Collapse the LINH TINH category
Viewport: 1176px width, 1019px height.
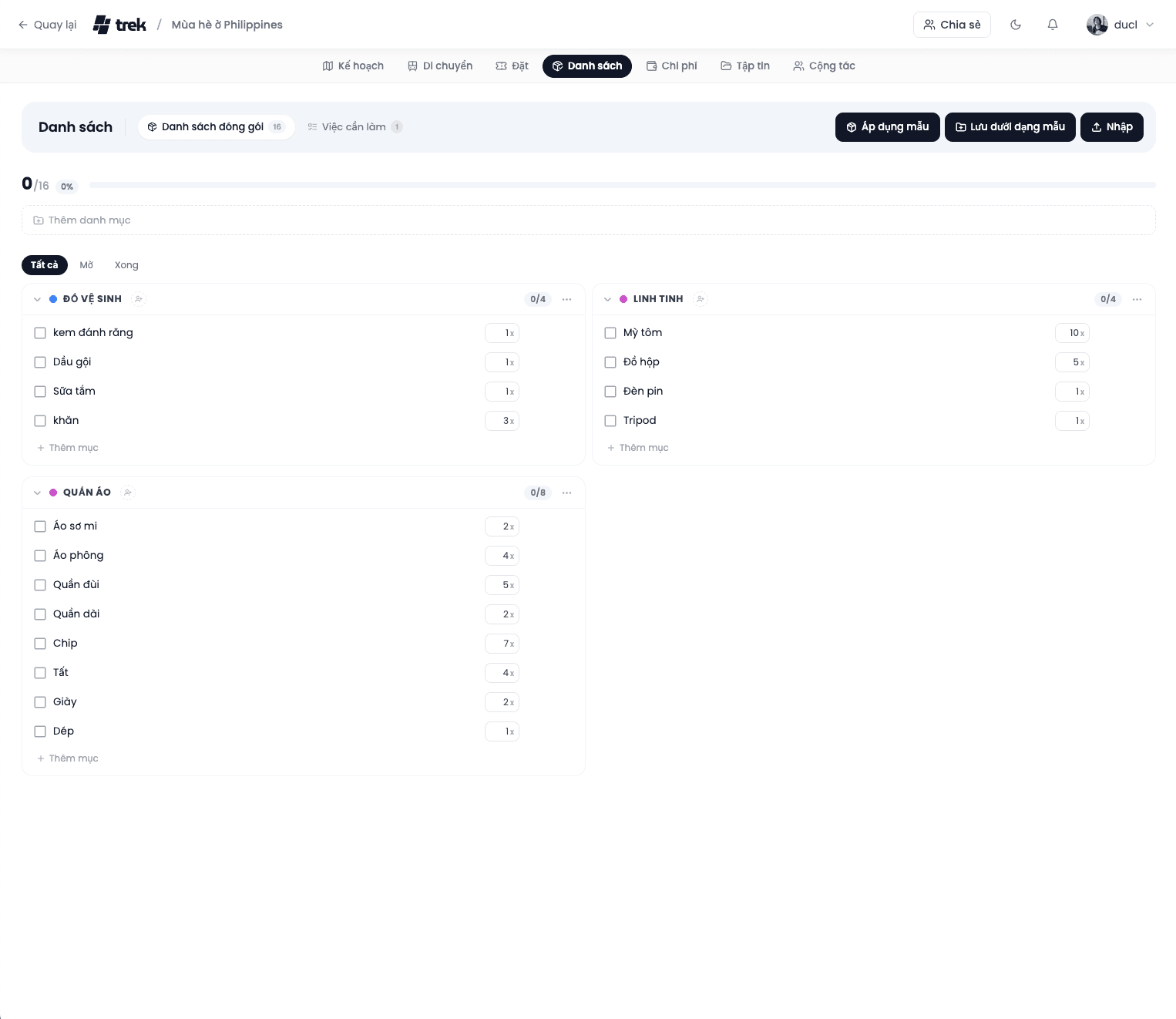(x=607, y=299)
